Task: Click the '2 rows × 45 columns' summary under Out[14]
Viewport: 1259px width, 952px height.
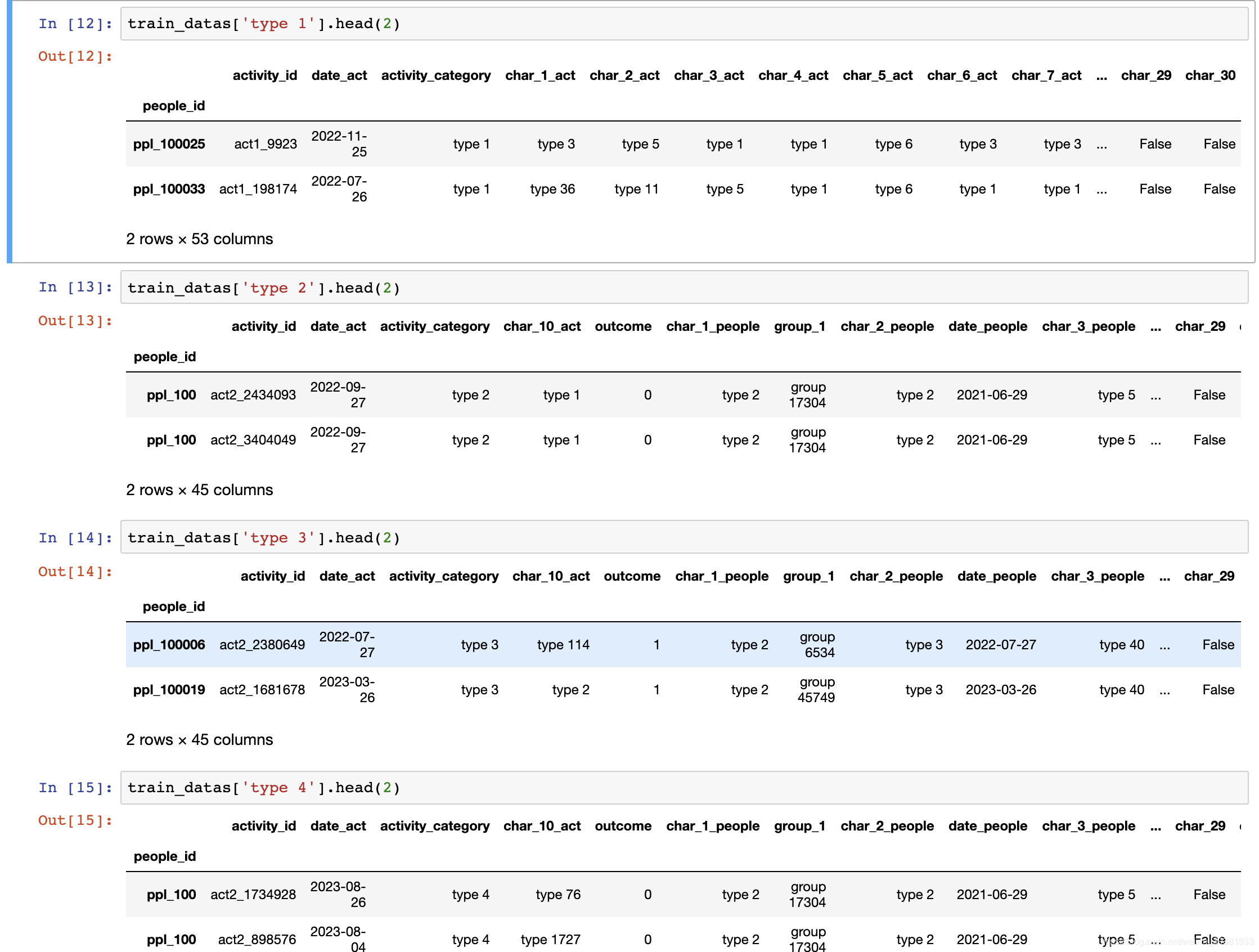Action: 200,740
